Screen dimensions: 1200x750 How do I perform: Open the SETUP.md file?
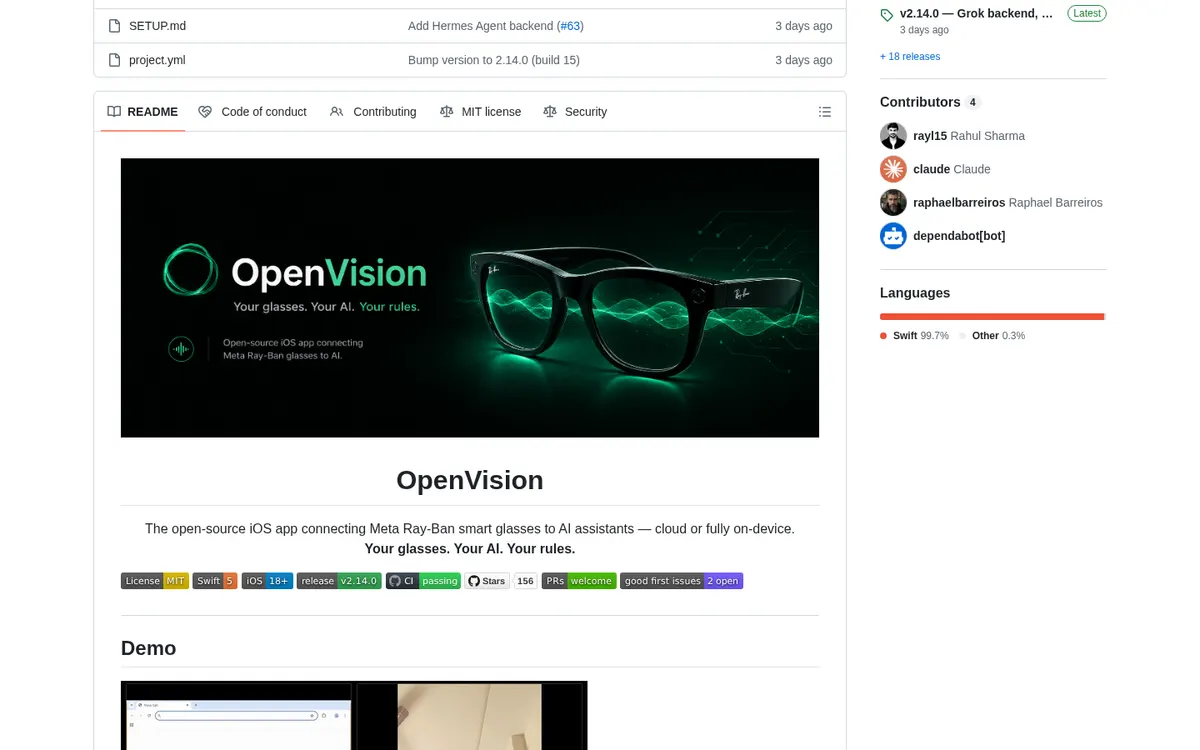click(x=157, y=26)
